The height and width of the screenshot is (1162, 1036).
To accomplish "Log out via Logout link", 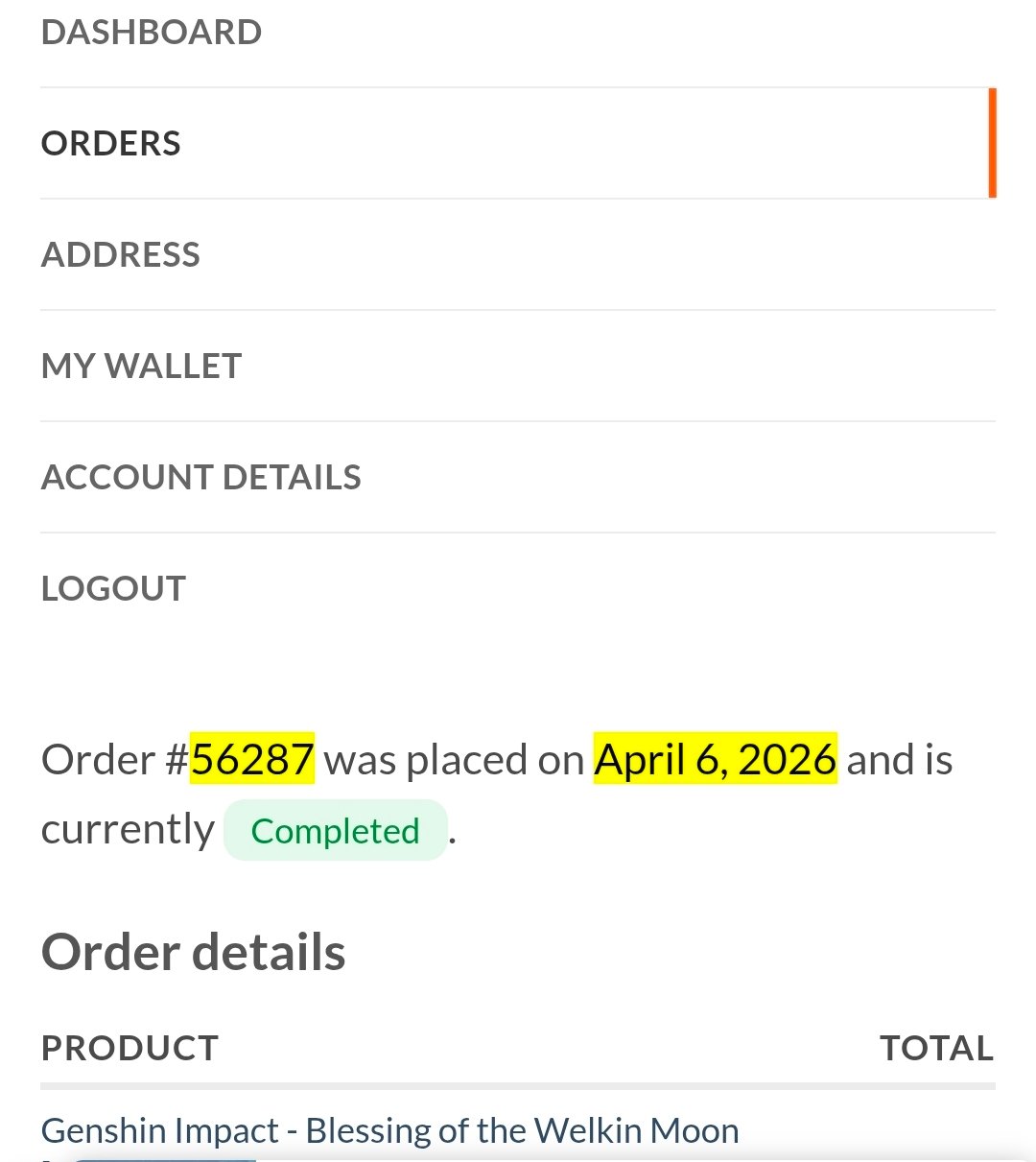I will (x=114, y=589).
